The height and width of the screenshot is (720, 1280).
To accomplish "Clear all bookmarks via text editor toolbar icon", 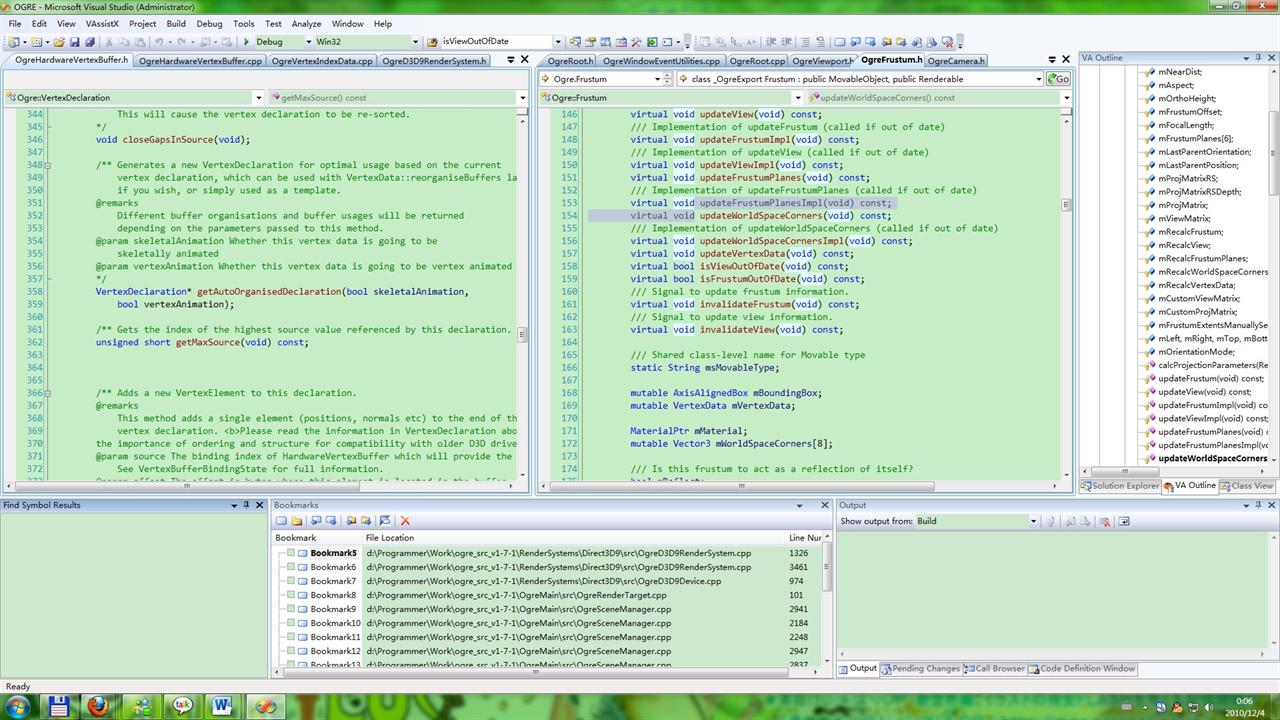I will coord(947,42).
